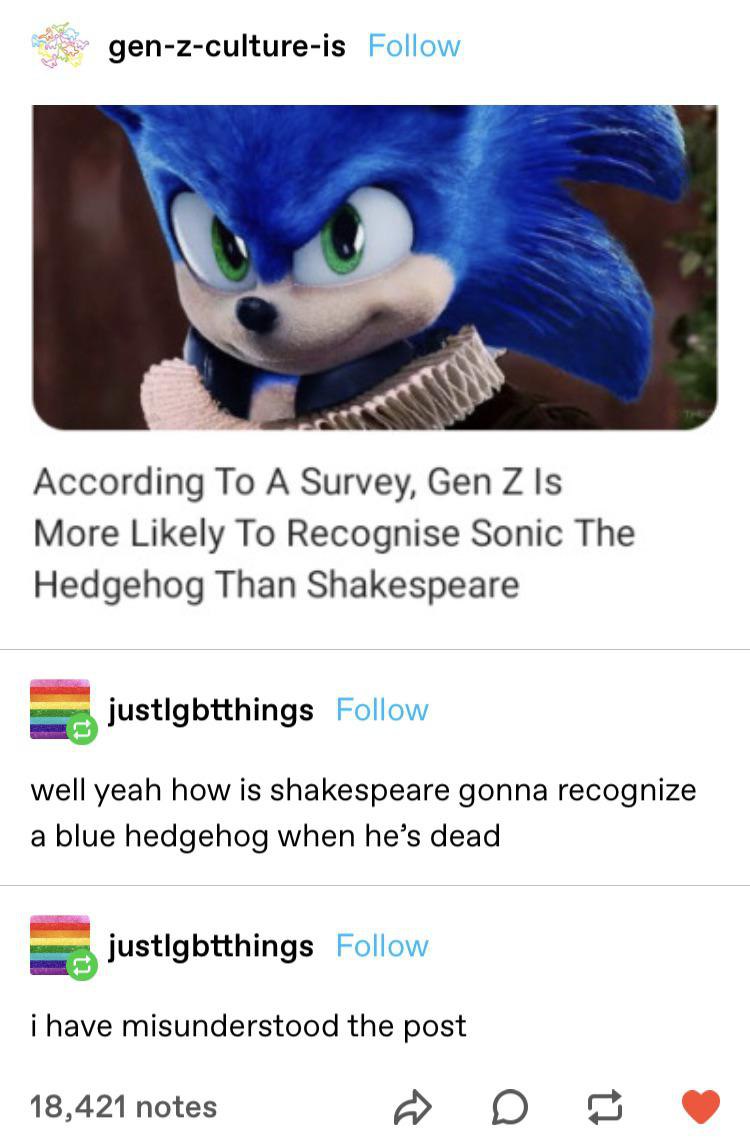Open the justlgbtthings username above the 'well yeah' comment
Viewport: 750px width, 1142px height.
point(211,711)
